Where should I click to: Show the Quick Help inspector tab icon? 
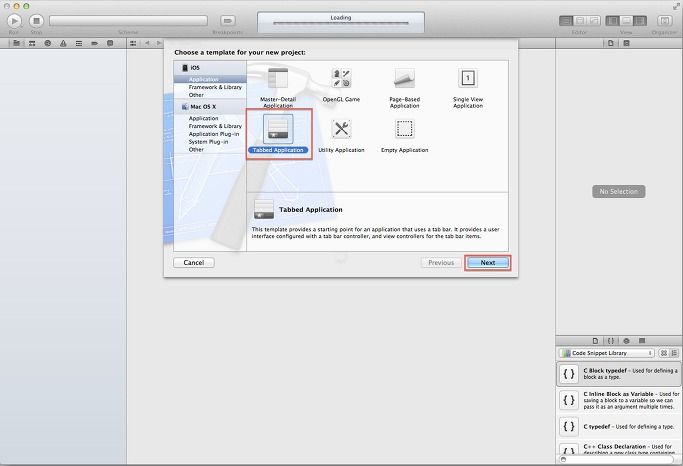[x=626, y=43]
